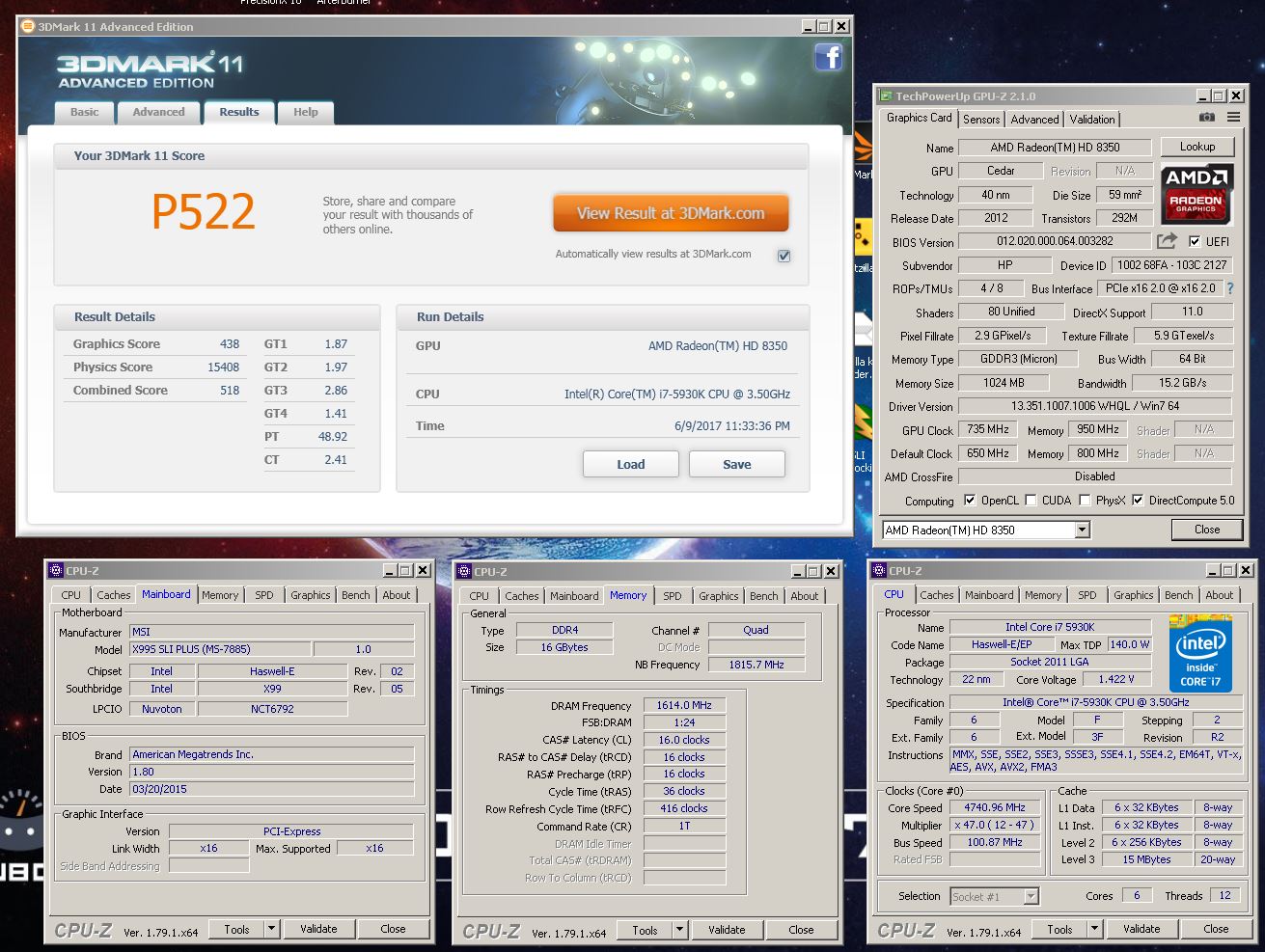Image resolution: width=1265 pixels, height=952 pixels.
Task: Toggle the CUDA computing checkbox
Action: (1031, 501)
